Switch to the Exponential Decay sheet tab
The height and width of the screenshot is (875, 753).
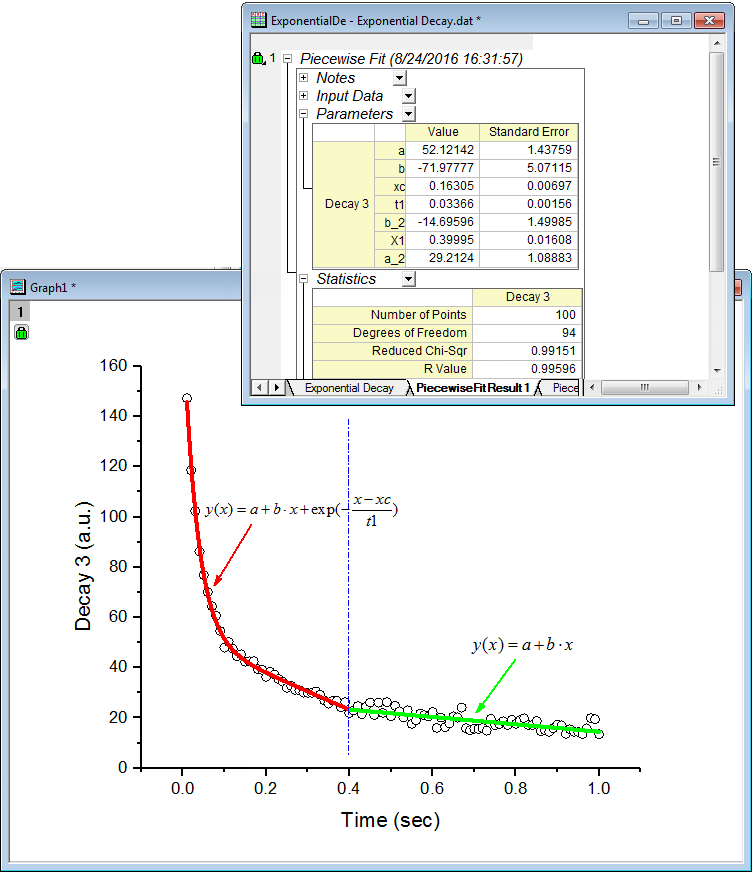348,388
